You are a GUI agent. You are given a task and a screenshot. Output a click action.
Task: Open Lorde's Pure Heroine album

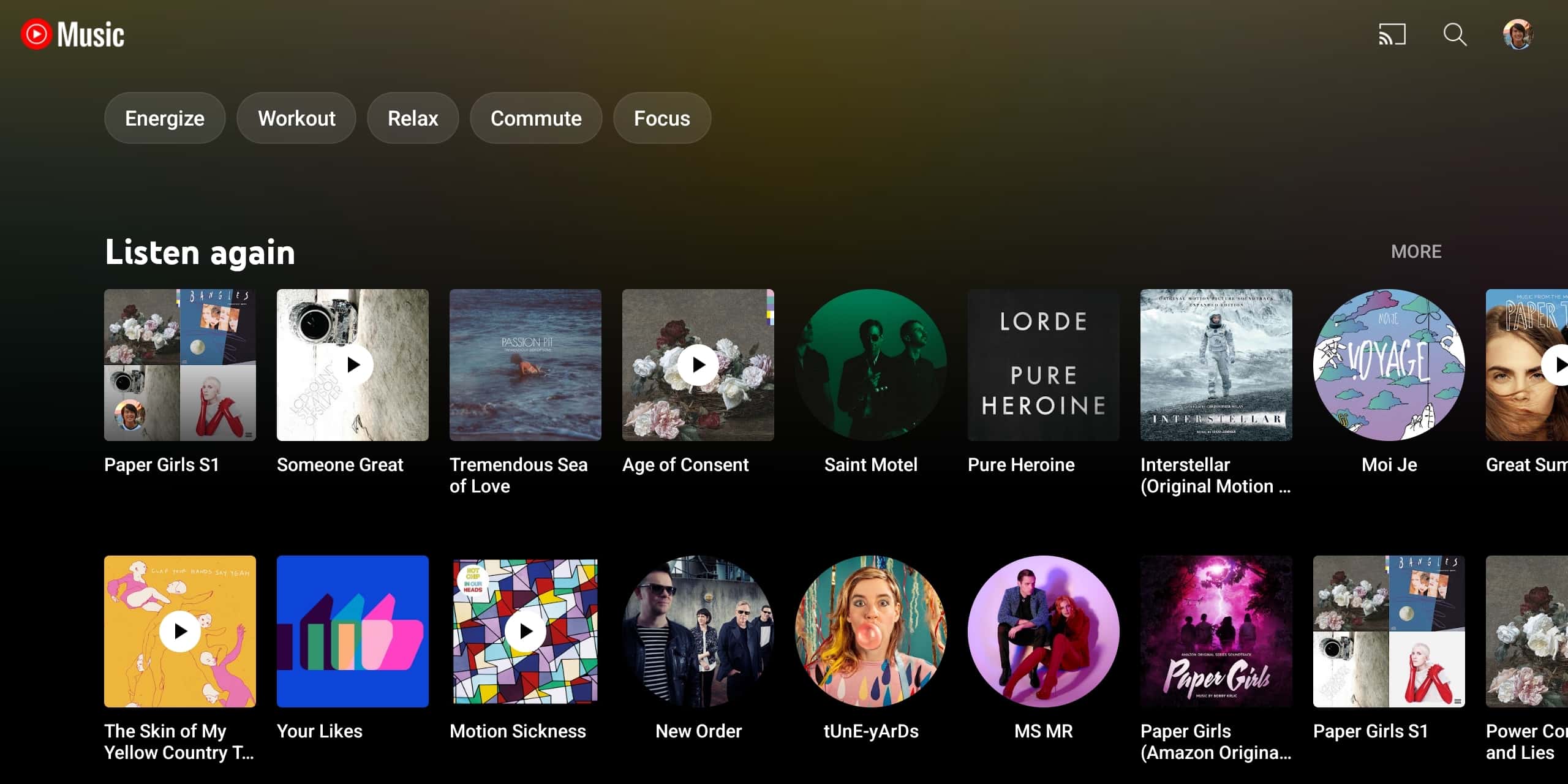1043,365
